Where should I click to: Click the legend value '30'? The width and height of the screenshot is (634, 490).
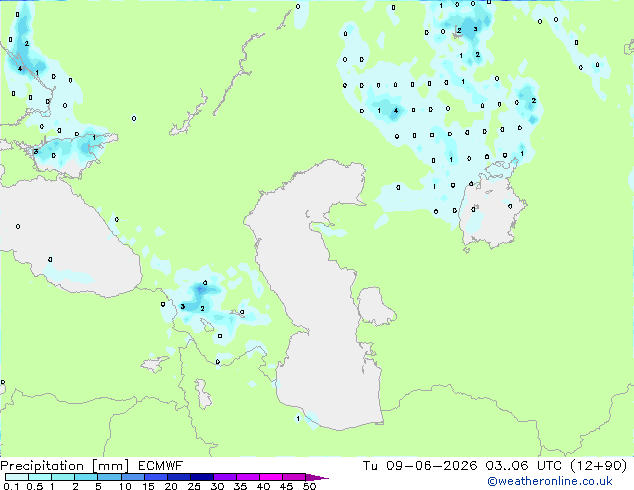click(217, 486)
